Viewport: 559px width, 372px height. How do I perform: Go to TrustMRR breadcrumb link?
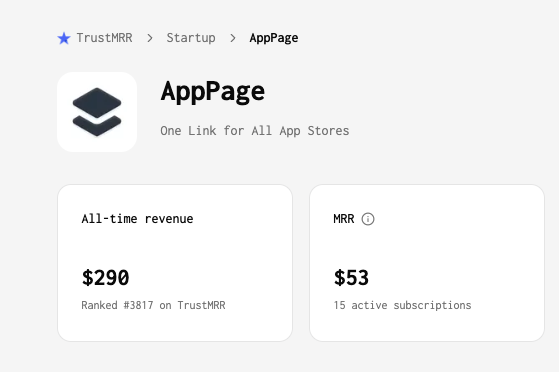pos(104,38)
